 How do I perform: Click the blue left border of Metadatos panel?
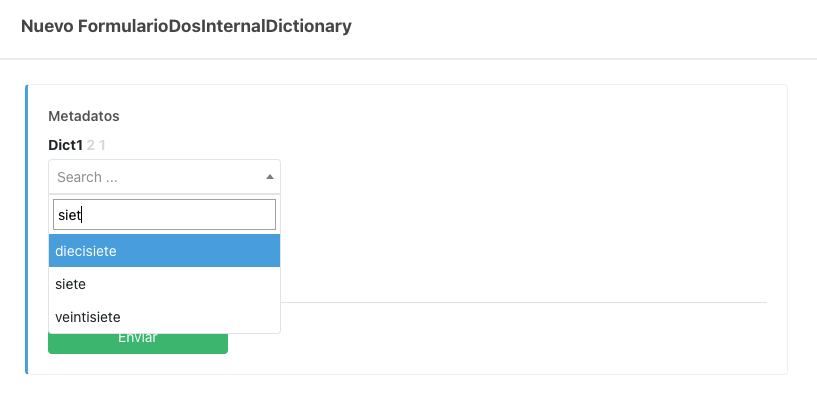point(27,229)
